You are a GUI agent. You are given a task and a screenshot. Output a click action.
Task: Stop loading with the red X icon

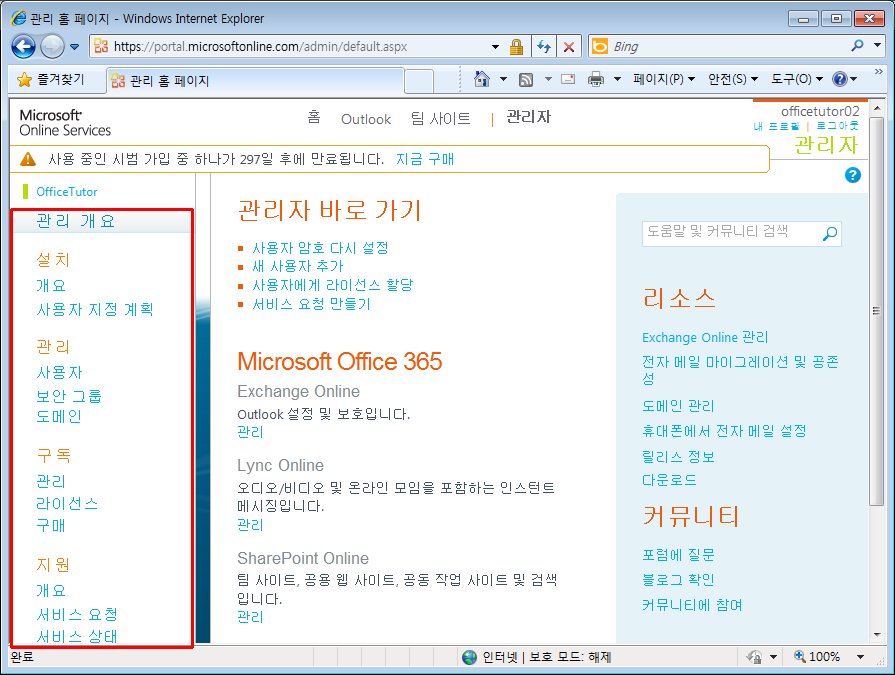569,47
